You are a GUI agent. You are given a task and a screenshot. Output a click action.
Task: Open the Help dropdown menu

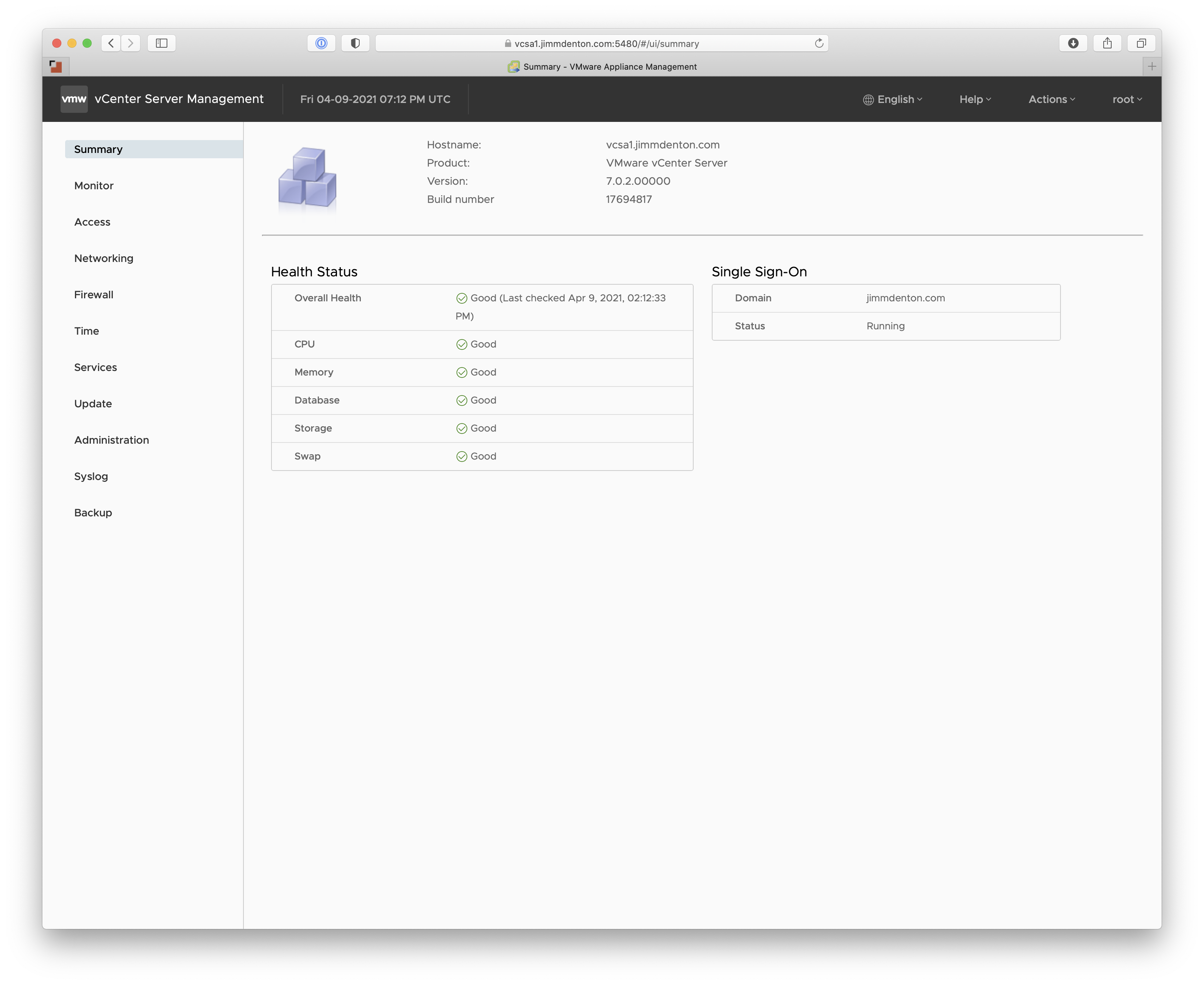click(x=975, y=99)
